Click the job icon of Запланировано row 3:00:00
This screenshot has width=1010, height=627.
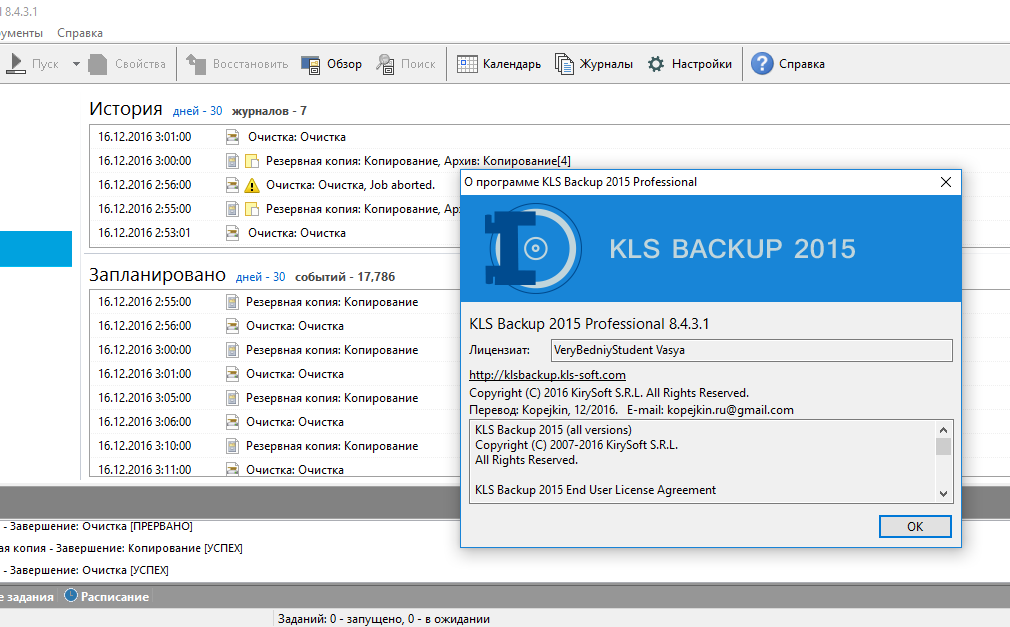click(233, 350)
